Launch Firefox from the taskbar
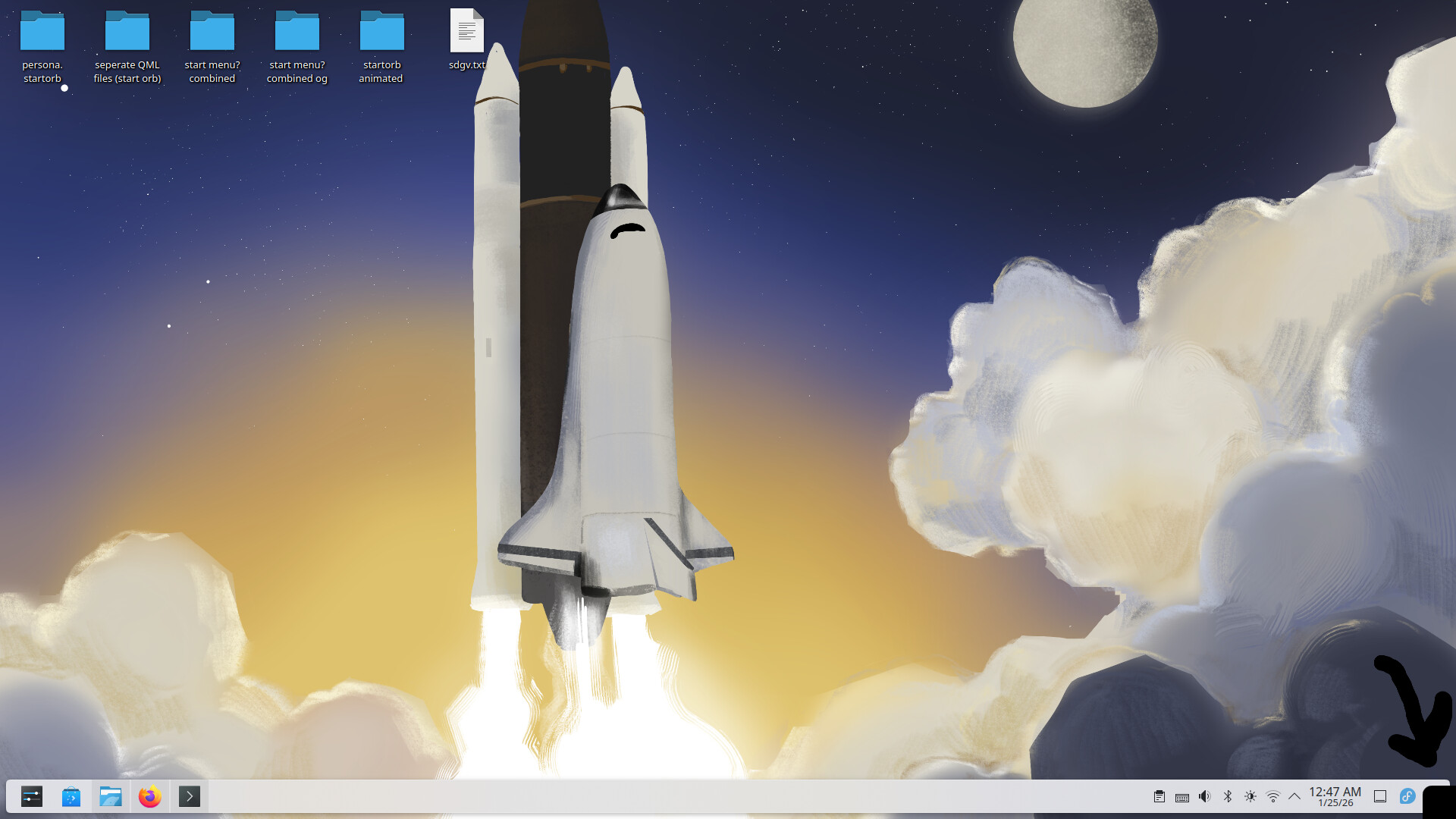Screen dimensions: 1456x819 click(150, 796)
